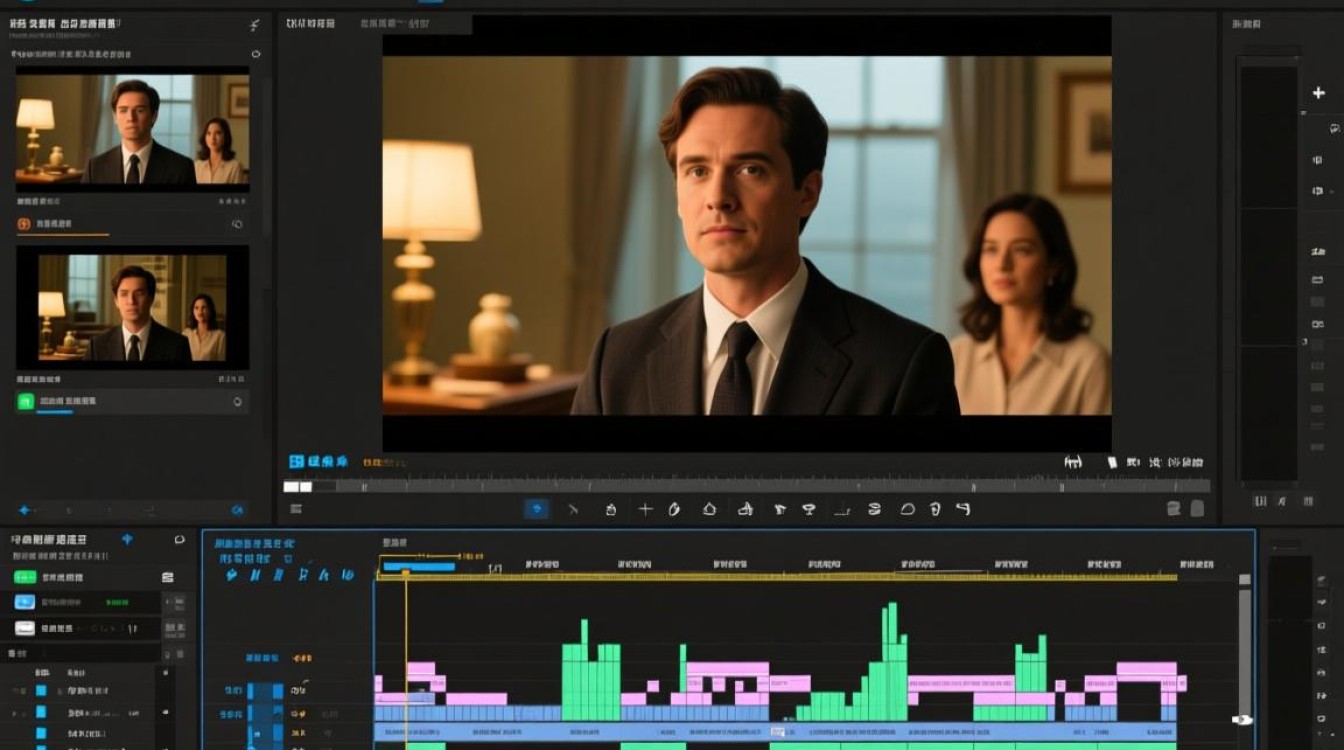Click the green icon under the second thumbnail
This screenshot has height=750, width=1344.
26,401
